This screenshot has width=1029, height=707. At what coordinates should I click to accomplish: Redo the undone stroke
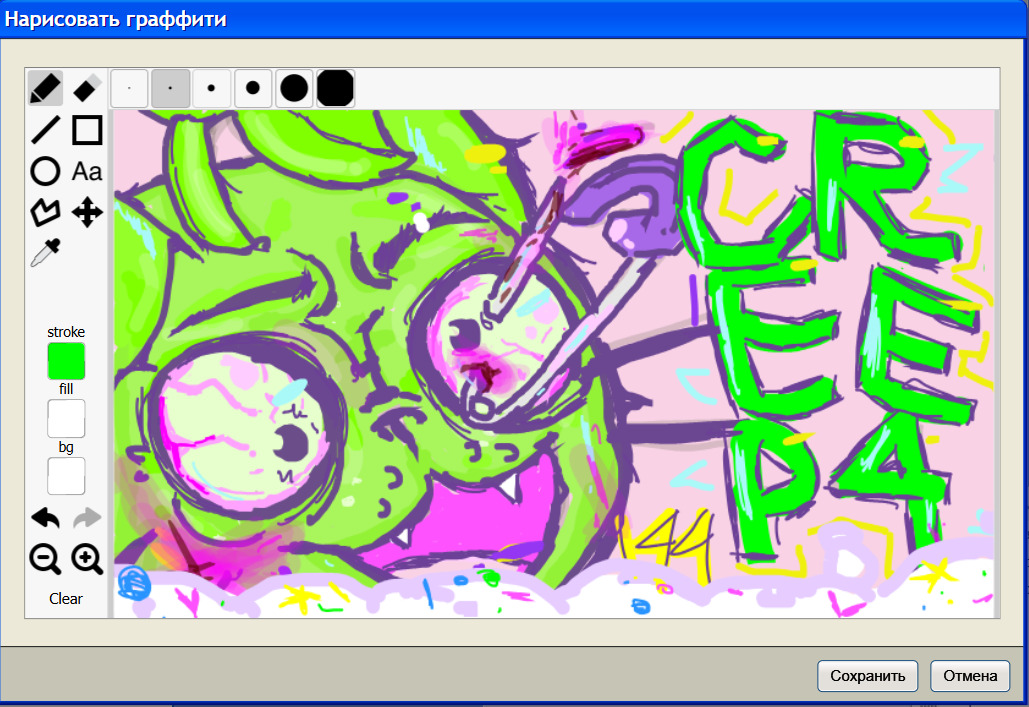point(87,518)
